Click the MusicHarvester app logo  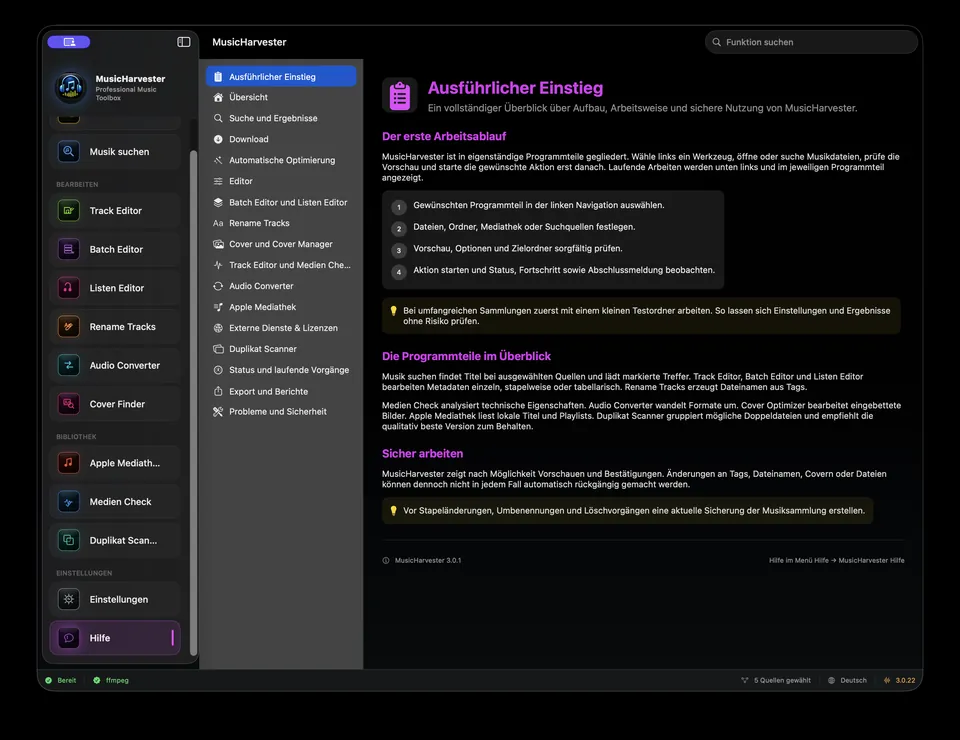71,87
